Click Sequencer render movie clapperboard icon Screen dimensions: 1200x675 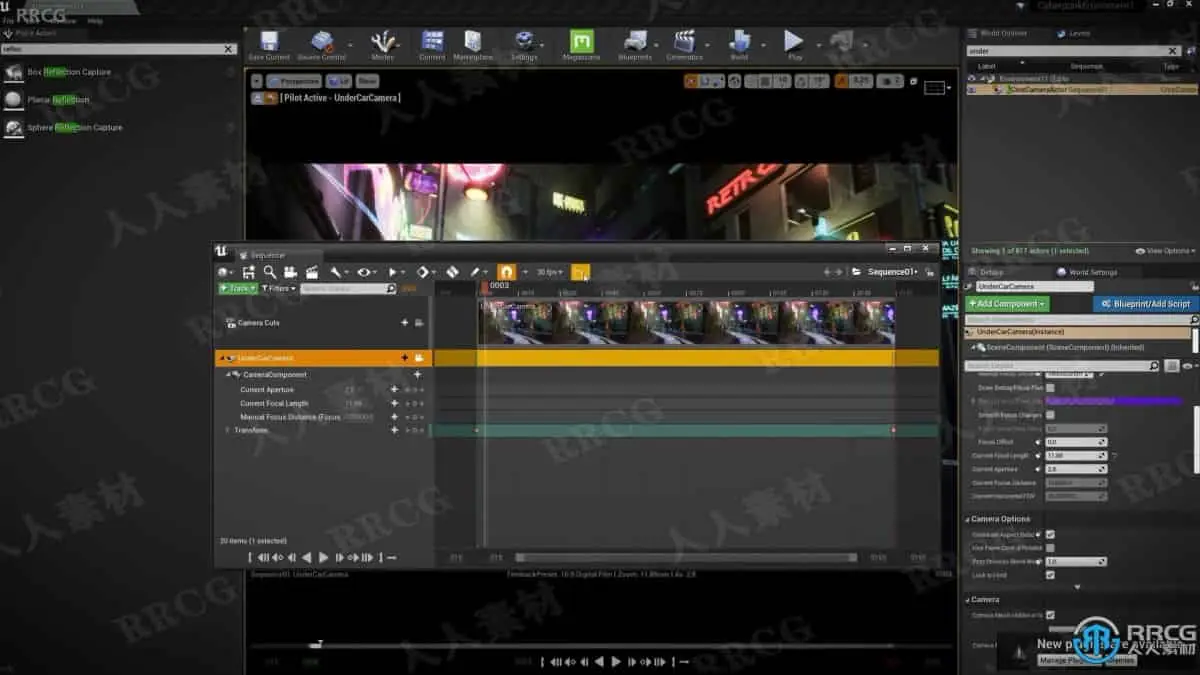click(x=312, y=272)
